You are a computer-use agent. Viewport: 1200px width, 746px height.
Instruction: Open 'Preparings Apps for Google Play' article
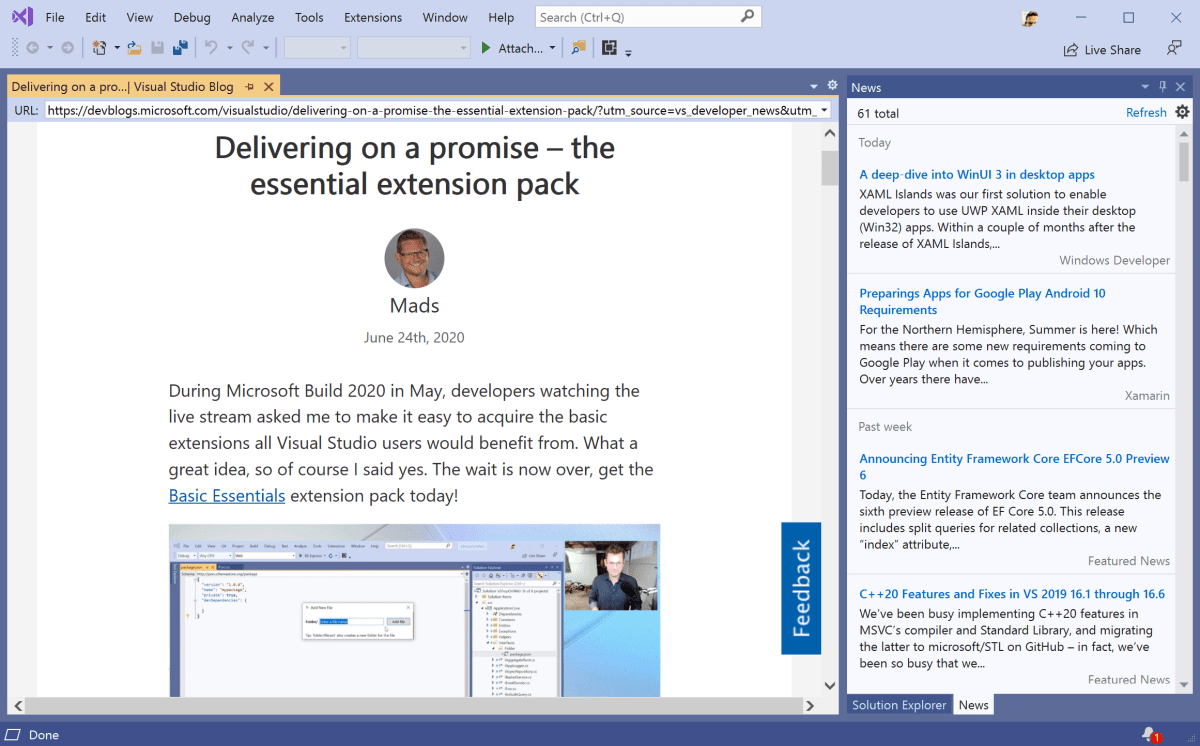(x=983, y=301)
